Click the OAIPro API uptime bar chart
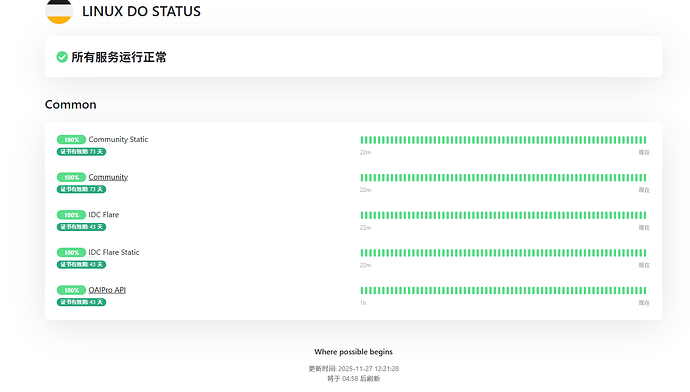The width and height of the screenshot is (690, 392). click(503, 290)
